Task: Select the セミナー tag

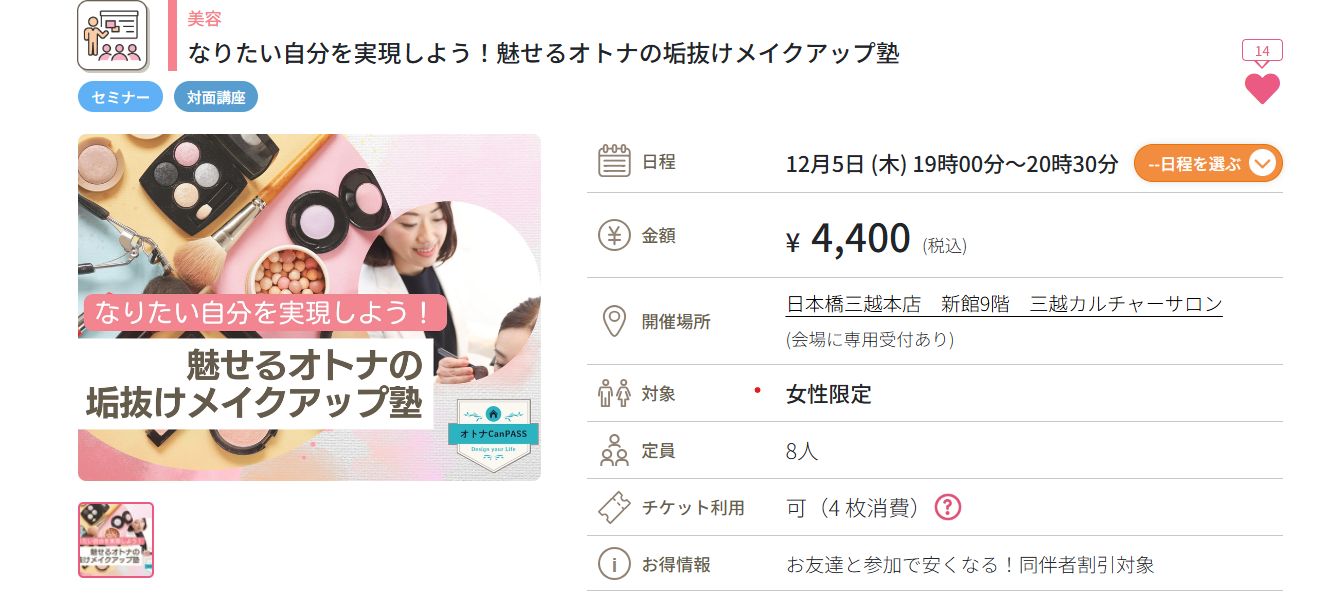Action: coord(120,97)
